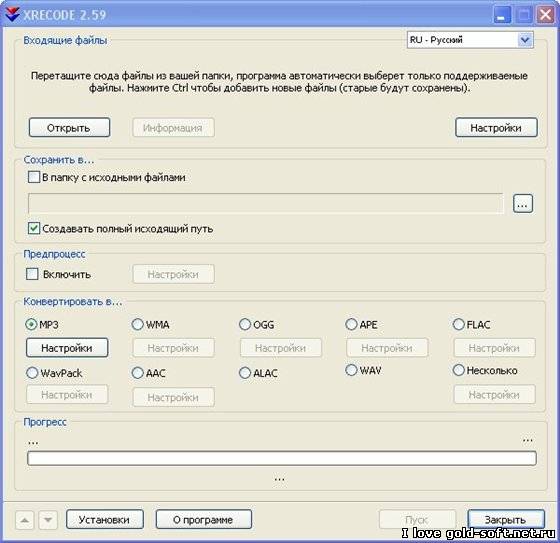560x543 pixels.
Task: Click the 'Предпроцесс' group label
Action: (54, 254)
